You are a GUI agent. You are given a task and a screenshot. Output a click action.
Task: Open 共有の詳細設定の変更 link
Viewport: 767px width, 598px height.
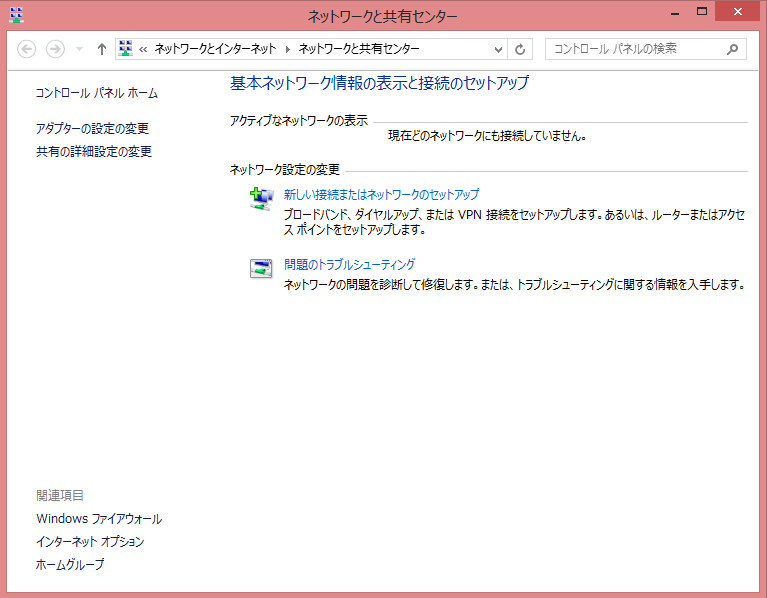click(94, 152)
